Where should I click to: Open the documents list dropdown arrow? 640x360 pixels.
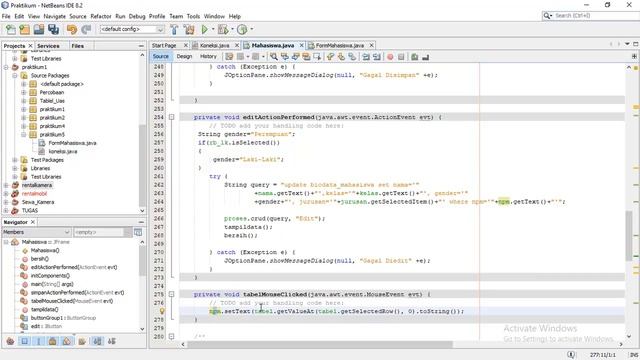(x=627, y=44)
